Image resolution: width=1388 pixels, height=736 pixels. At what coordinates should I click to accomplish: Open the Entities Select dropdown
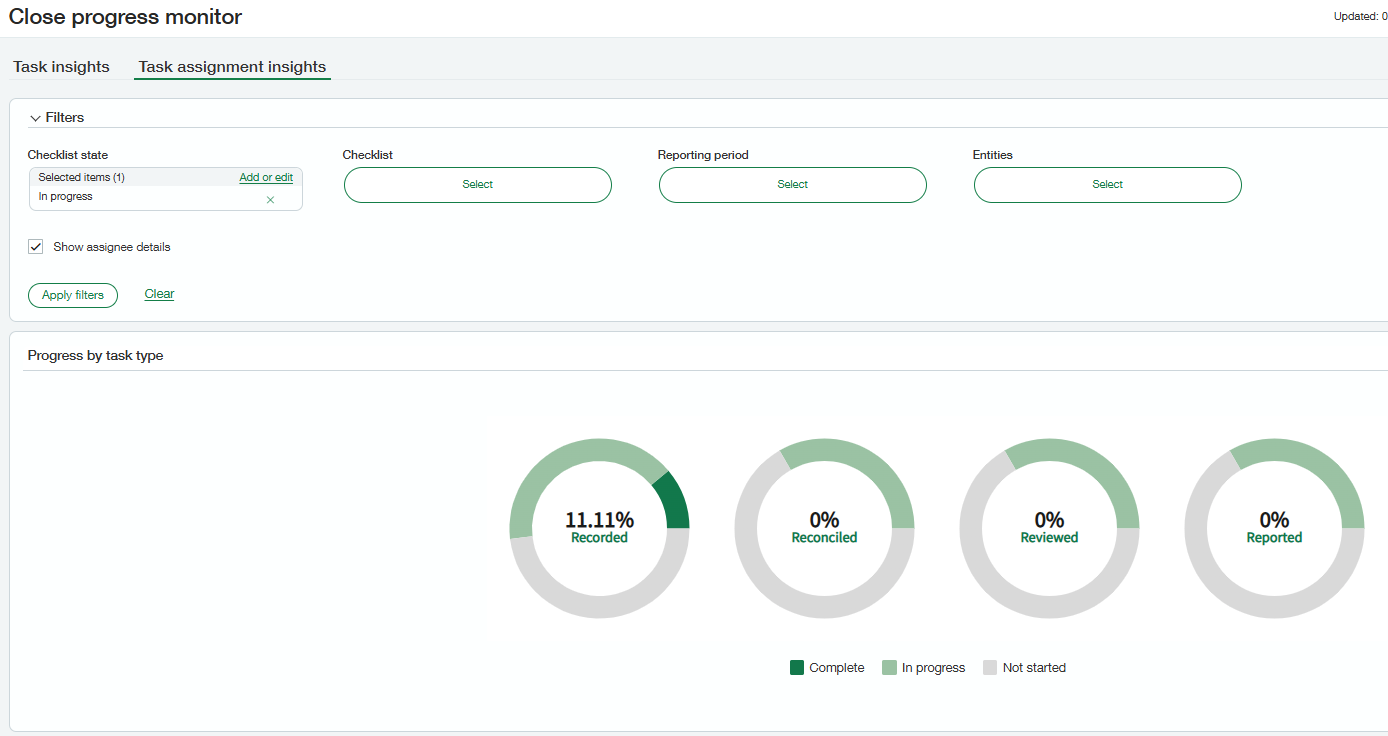(1108, 185)
